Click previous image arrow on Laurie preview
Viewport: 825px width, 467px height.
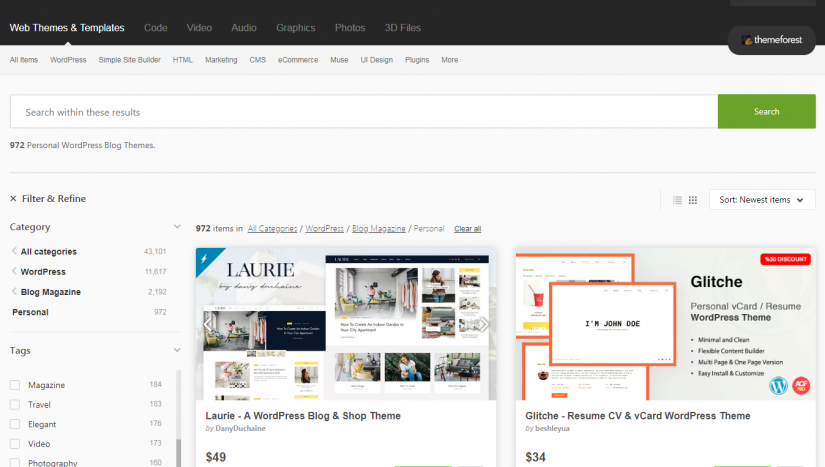pyautogui.click(x=208, y=324)
